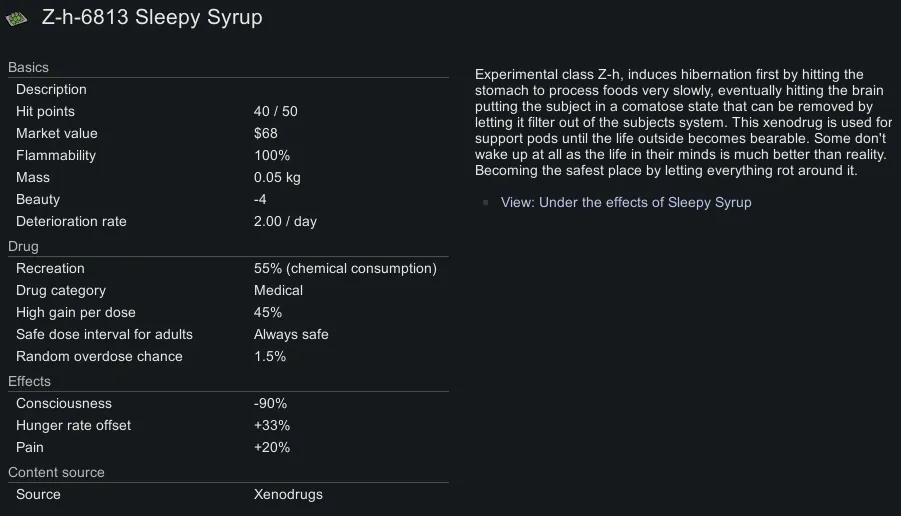Click the Pain effect row
This screenshot has width=901, height=516.
[228, 448]
